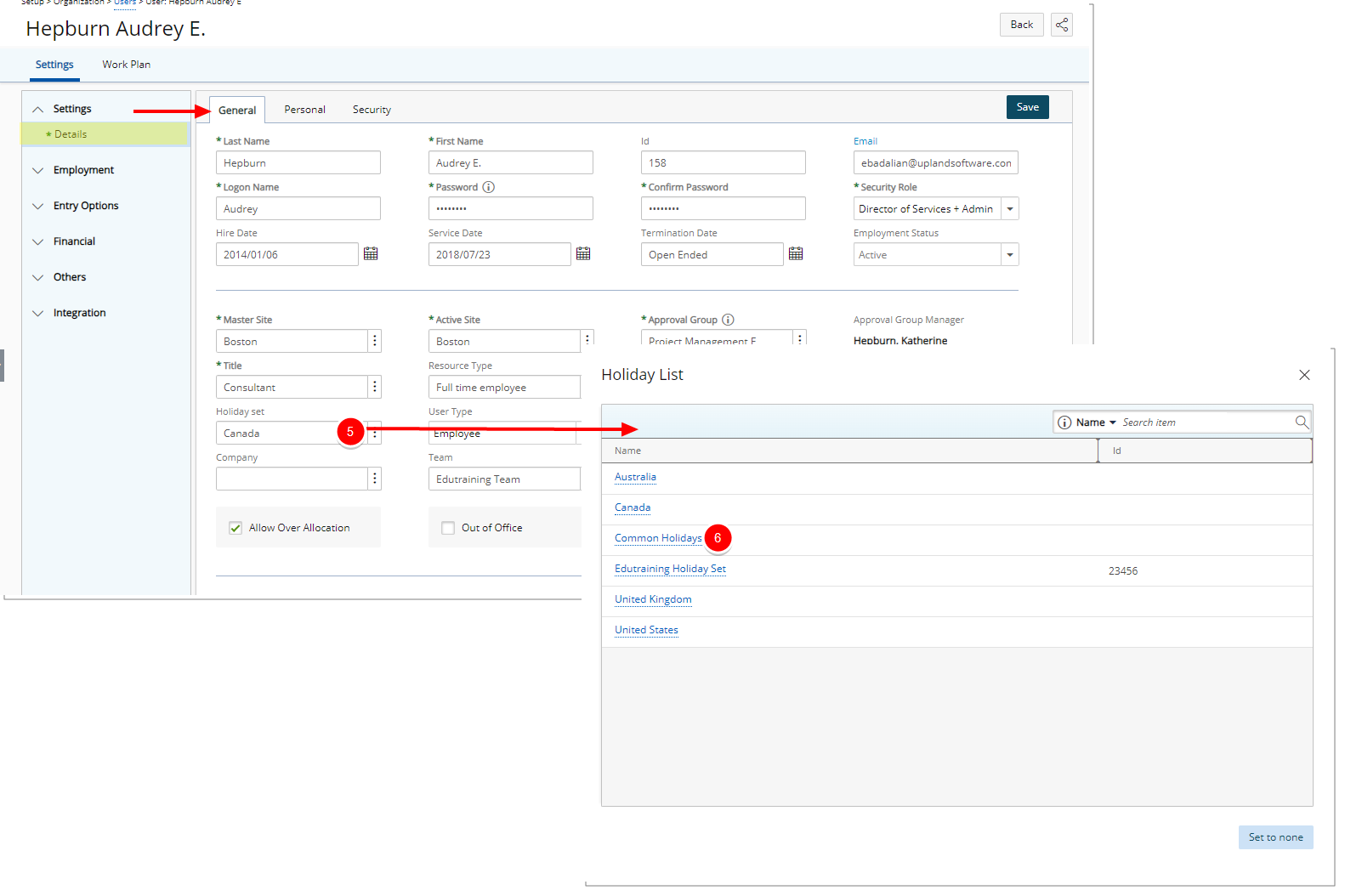The image size is (1345, 896).
Task: Select the Common Holidays link
Action: pyautogui.click(x=658, y=538)
